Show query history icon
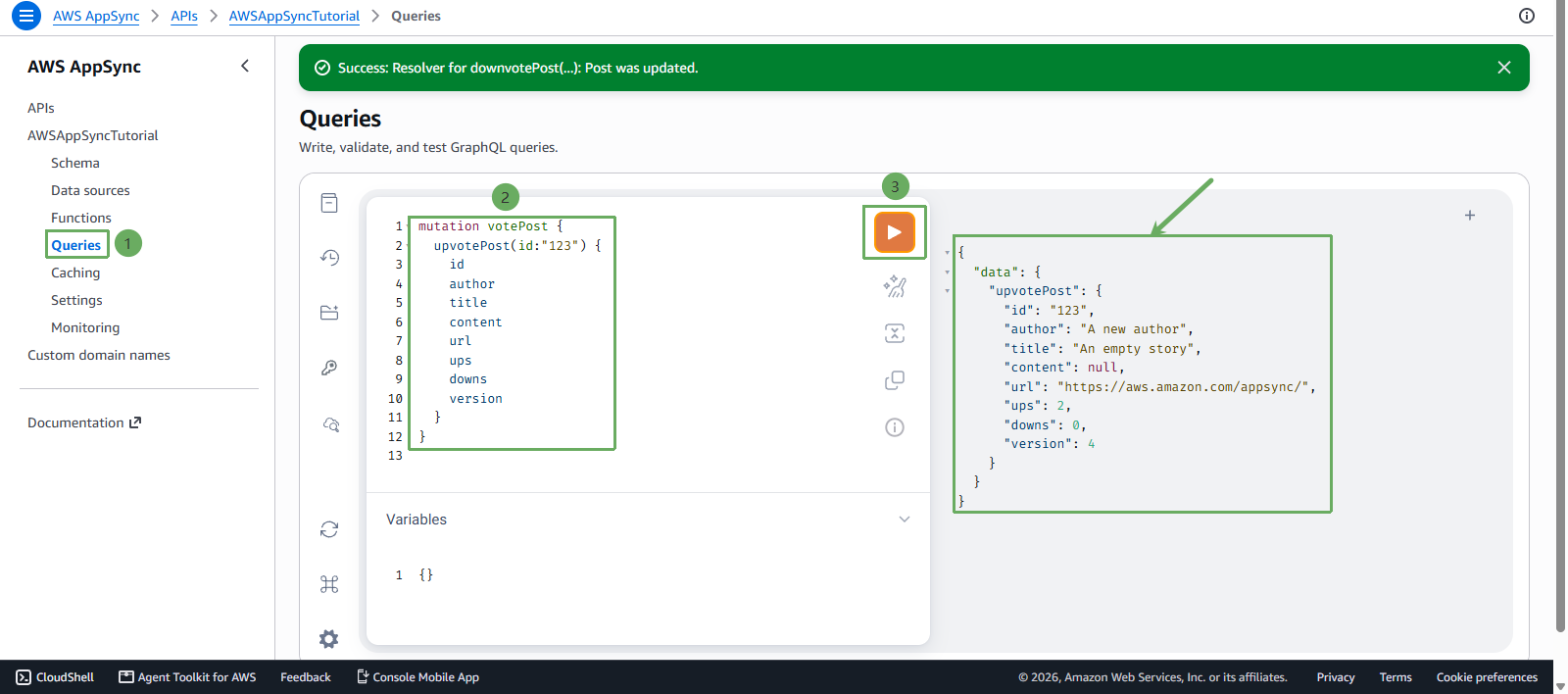Screen dimensions: 1568x694 pos(329,258)
